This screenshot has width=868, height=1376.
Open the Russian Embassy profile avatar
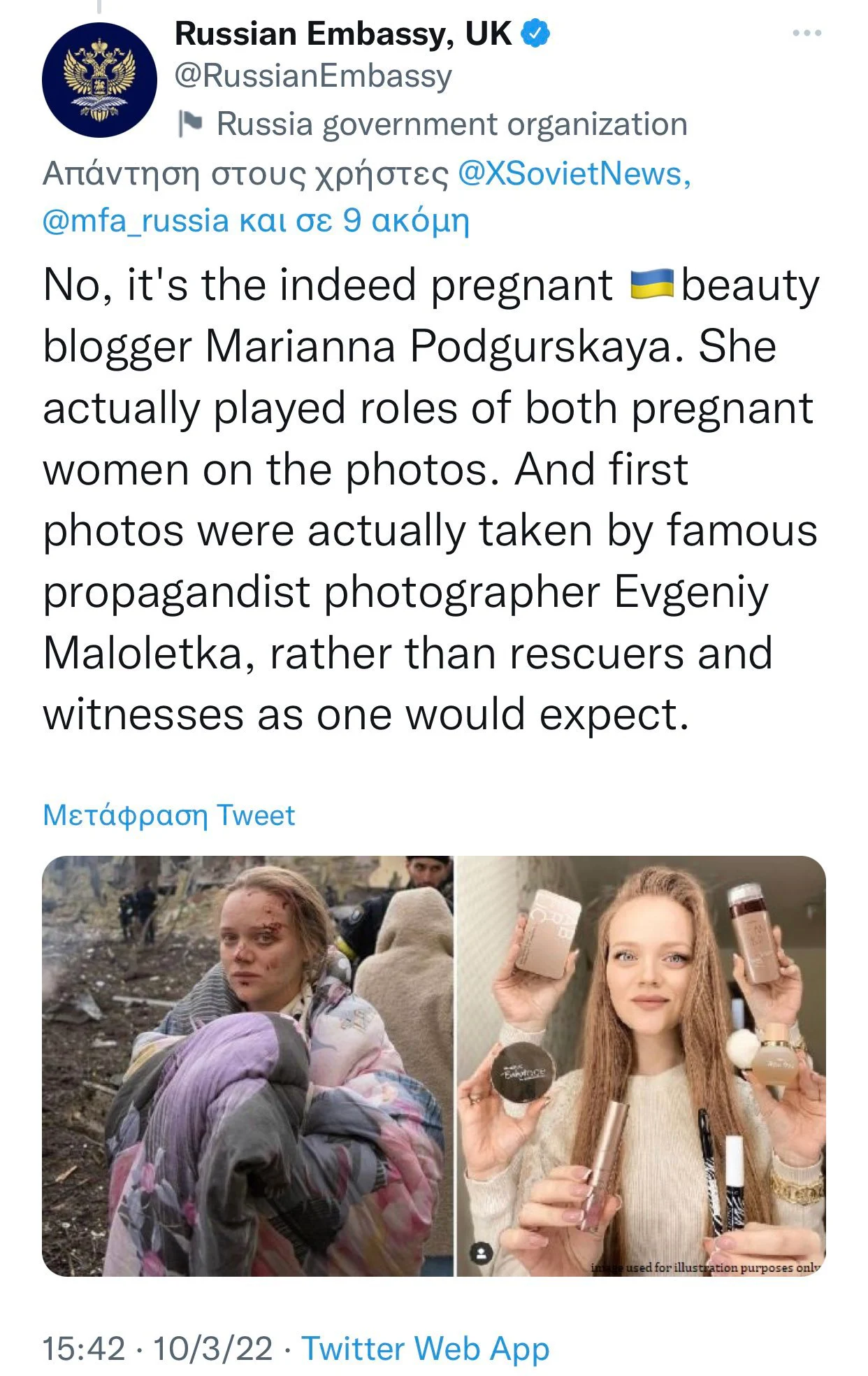coord(99,80)
